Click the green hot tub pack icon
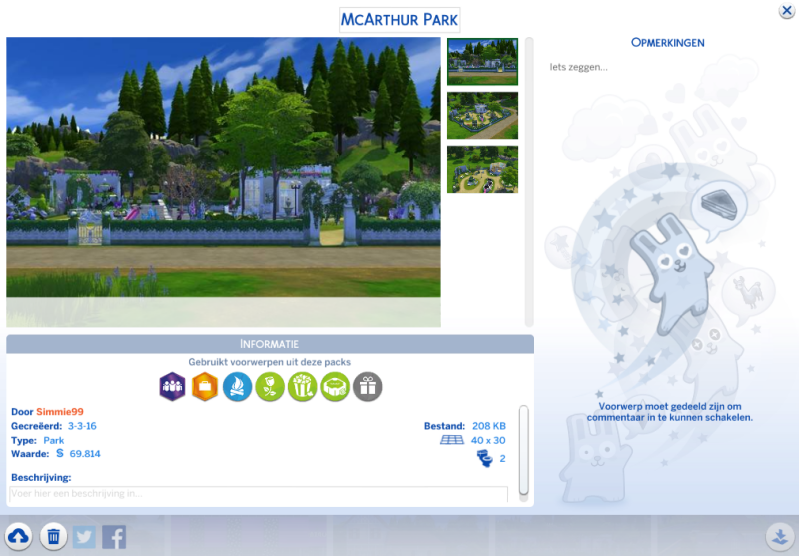 [335, 386]
